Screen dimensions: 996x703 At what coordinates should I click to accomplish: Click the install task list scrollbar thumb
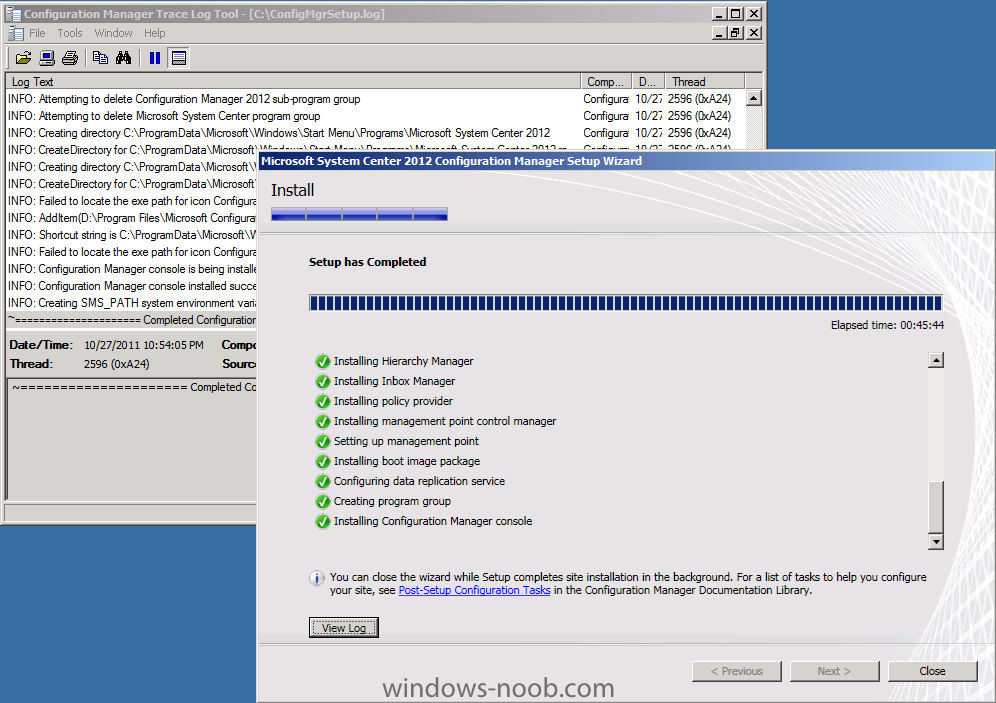(x=935, y=507)
